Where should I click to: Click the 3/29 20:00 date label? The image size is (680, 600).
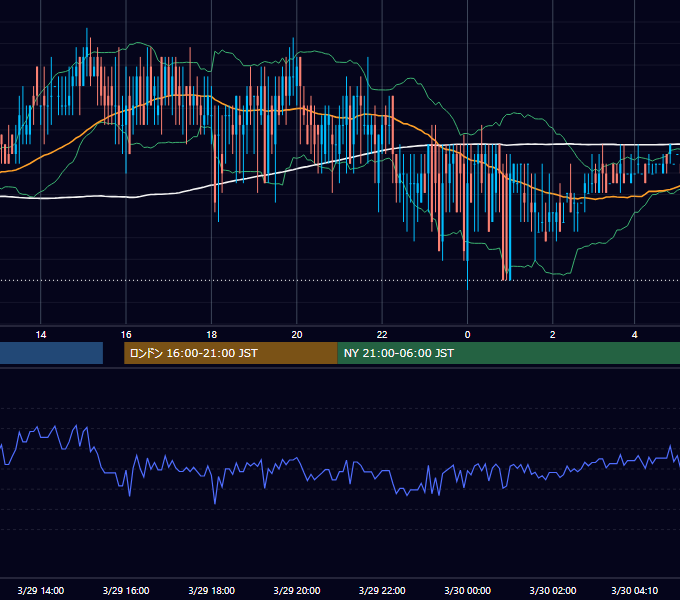pos(297,590)
